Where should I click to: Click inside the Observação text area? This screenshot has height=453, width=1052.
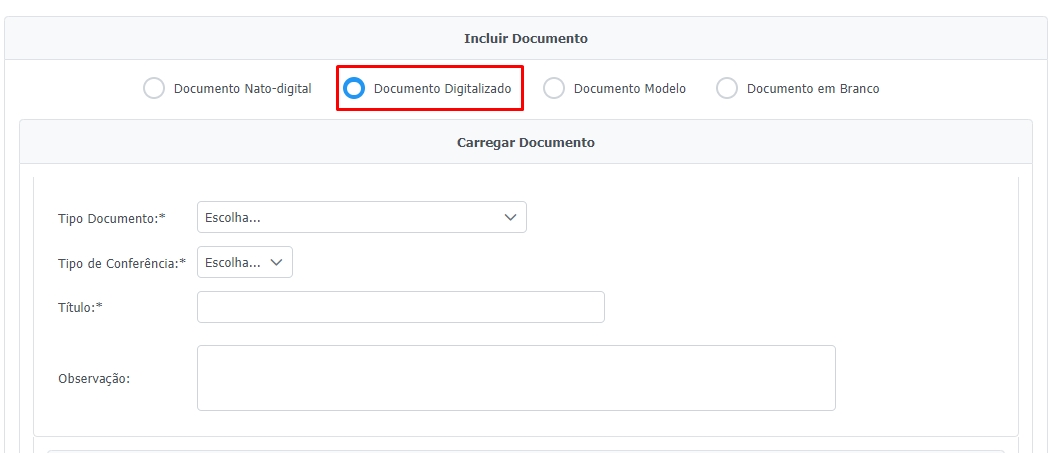pyautogui.click(x=515, y=378)
